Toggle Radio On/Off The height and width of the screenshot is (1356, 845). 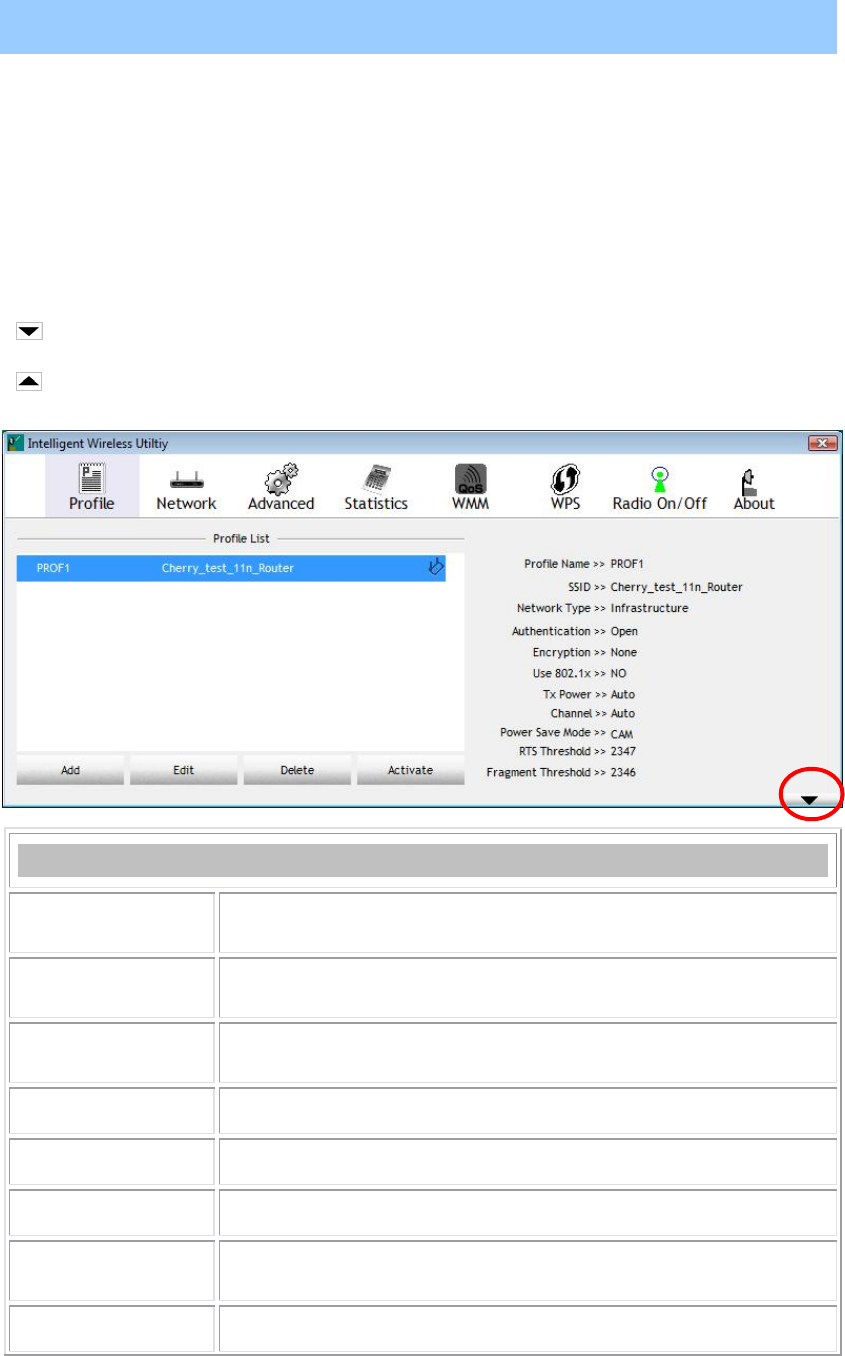click(x=659, y=486)
